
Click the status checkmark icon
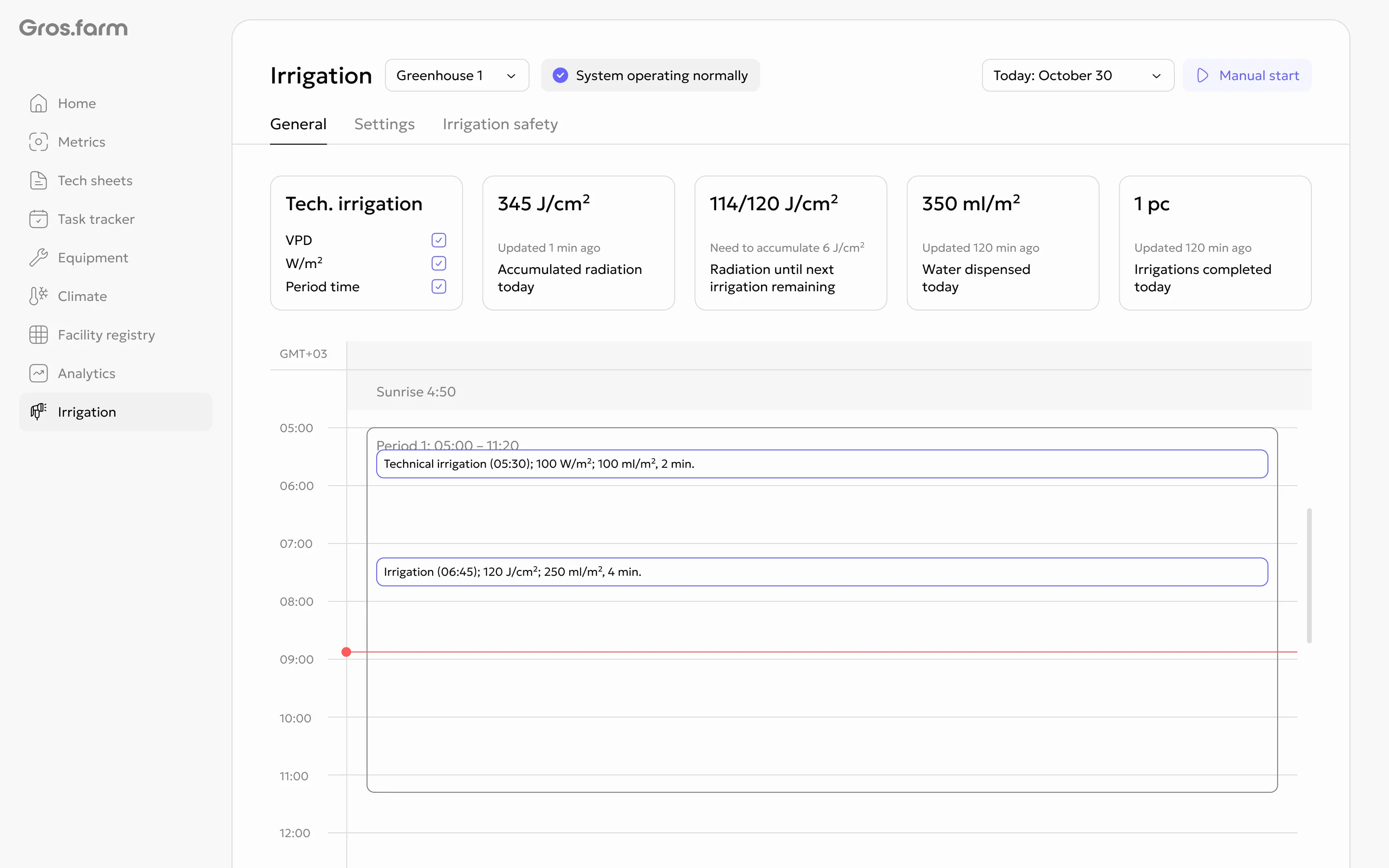[x=560, y=75]
